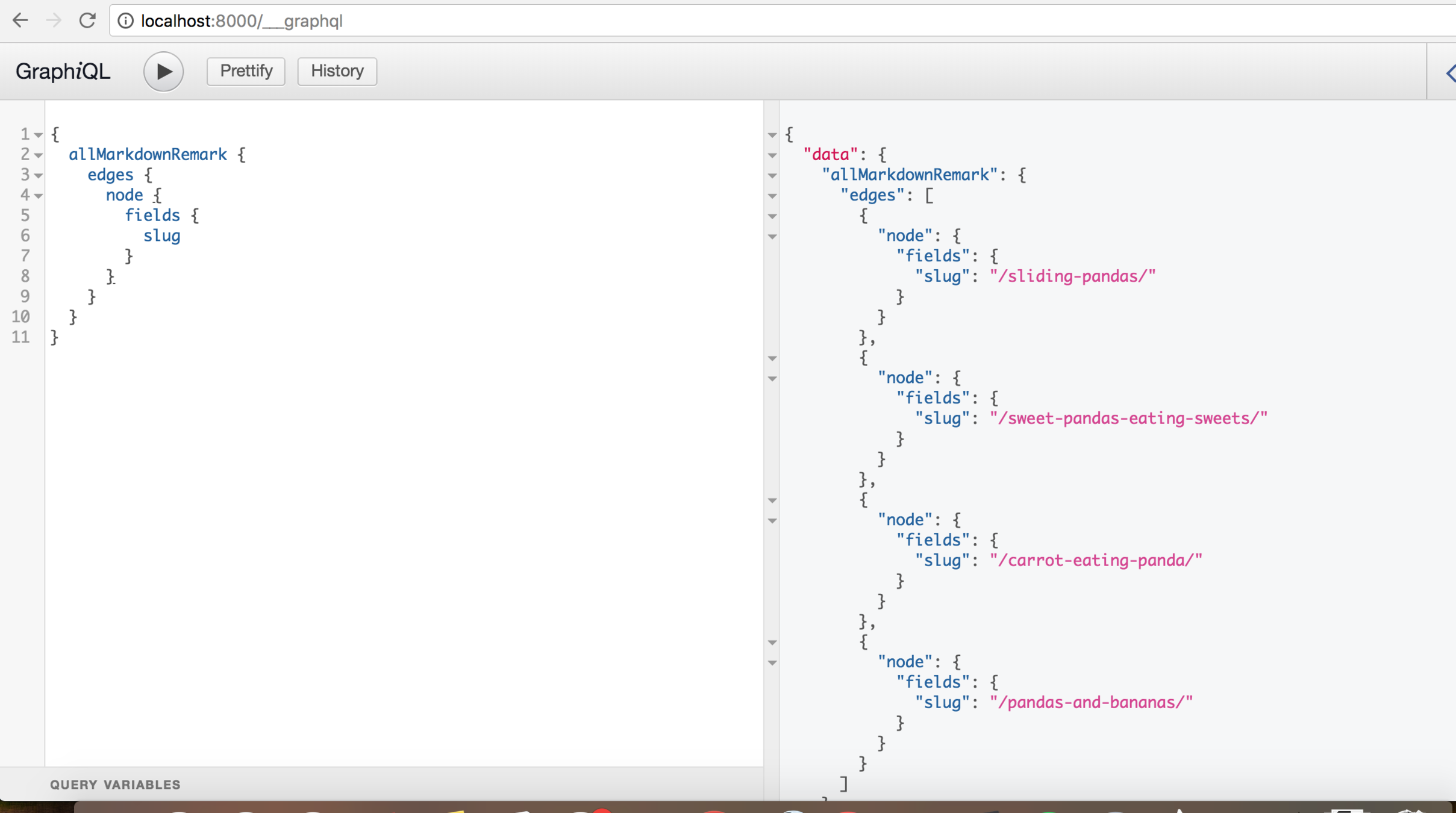This screenshot has width=1456, height=813.
Task: Expand the Query Variables panel
Action: click(x=115, y=784)
